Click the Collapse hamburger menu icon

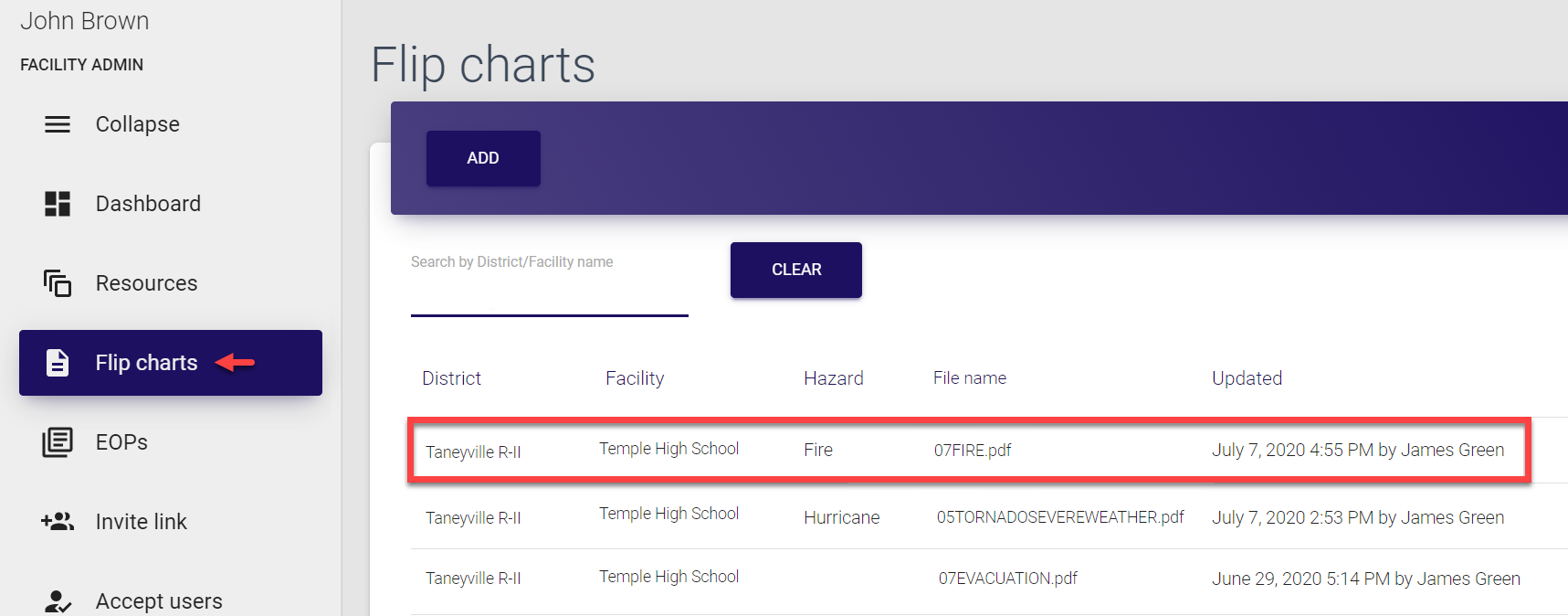(x=58, y=124)
